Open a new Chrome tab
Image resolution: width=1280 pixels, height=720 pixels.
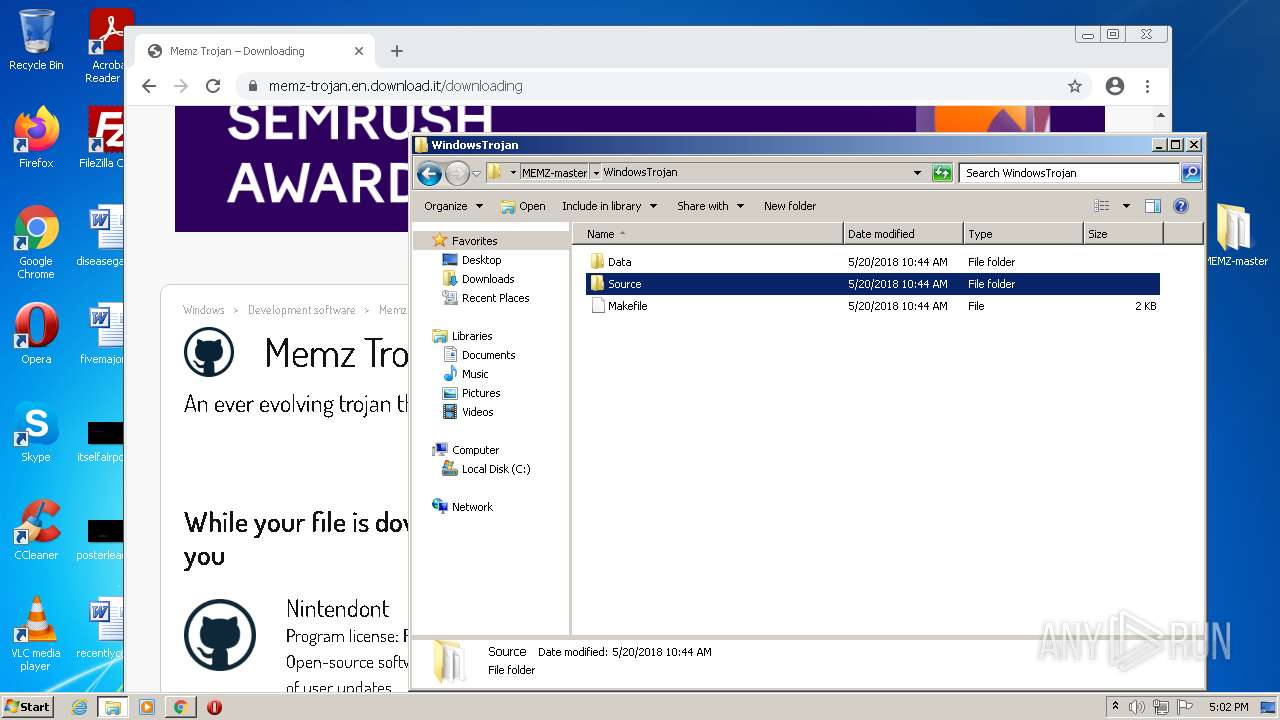[x=397, y=51]
